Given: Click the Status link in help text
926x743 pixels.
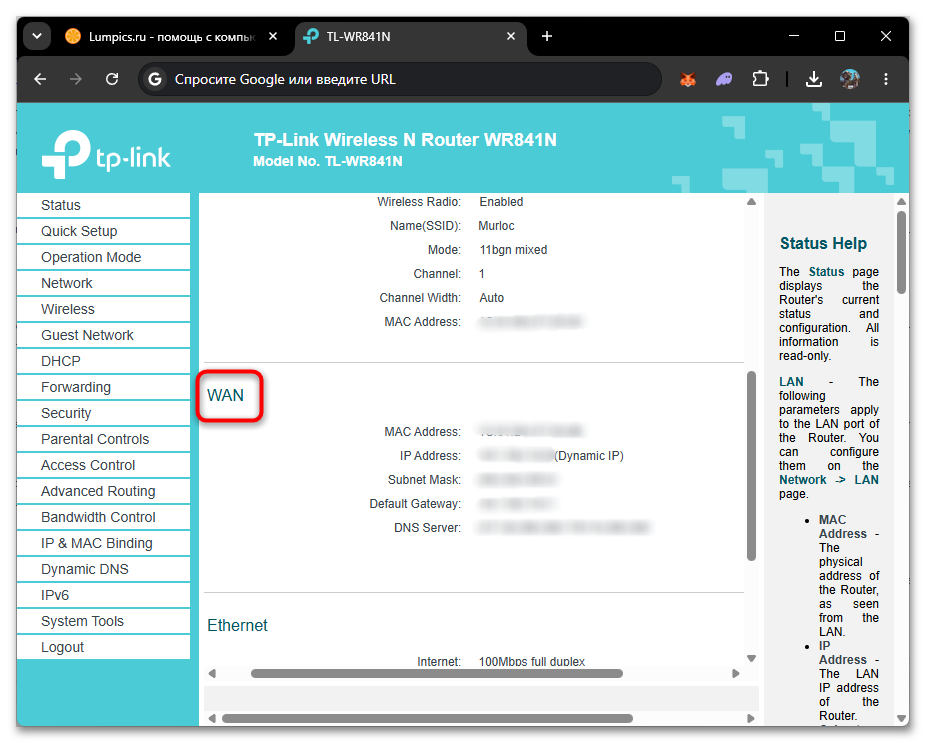Looking at the screenshot, I should click(x=826, y=272).
